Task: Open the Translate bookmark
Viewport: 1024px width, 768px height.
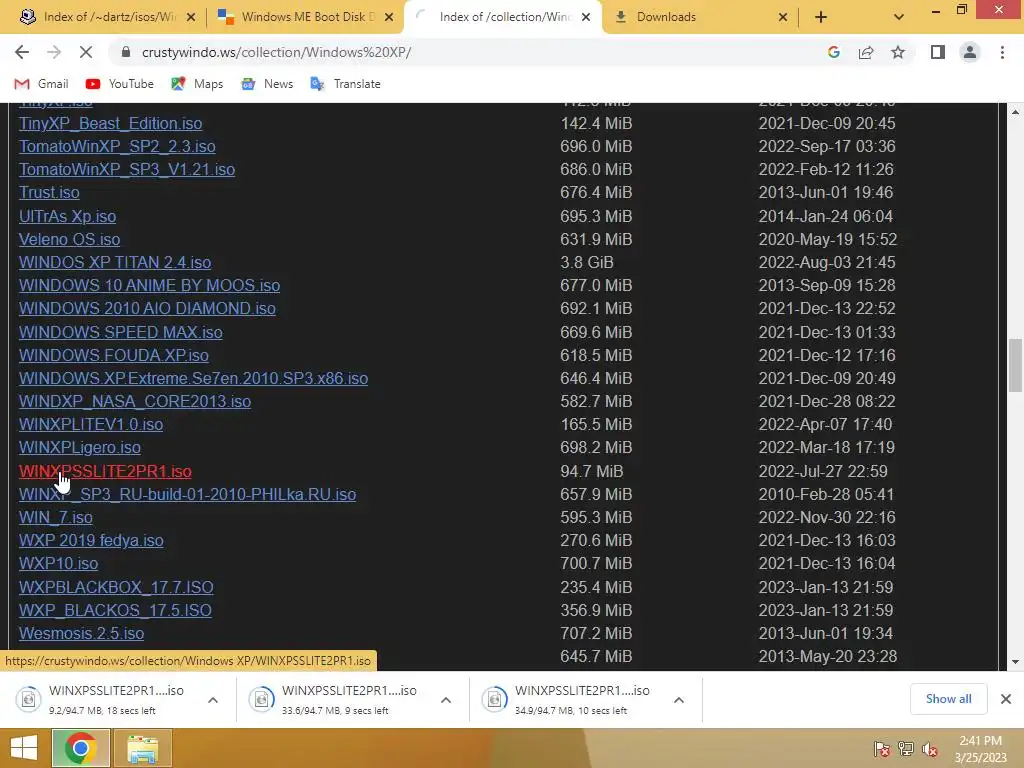Action: pos(345,84)
